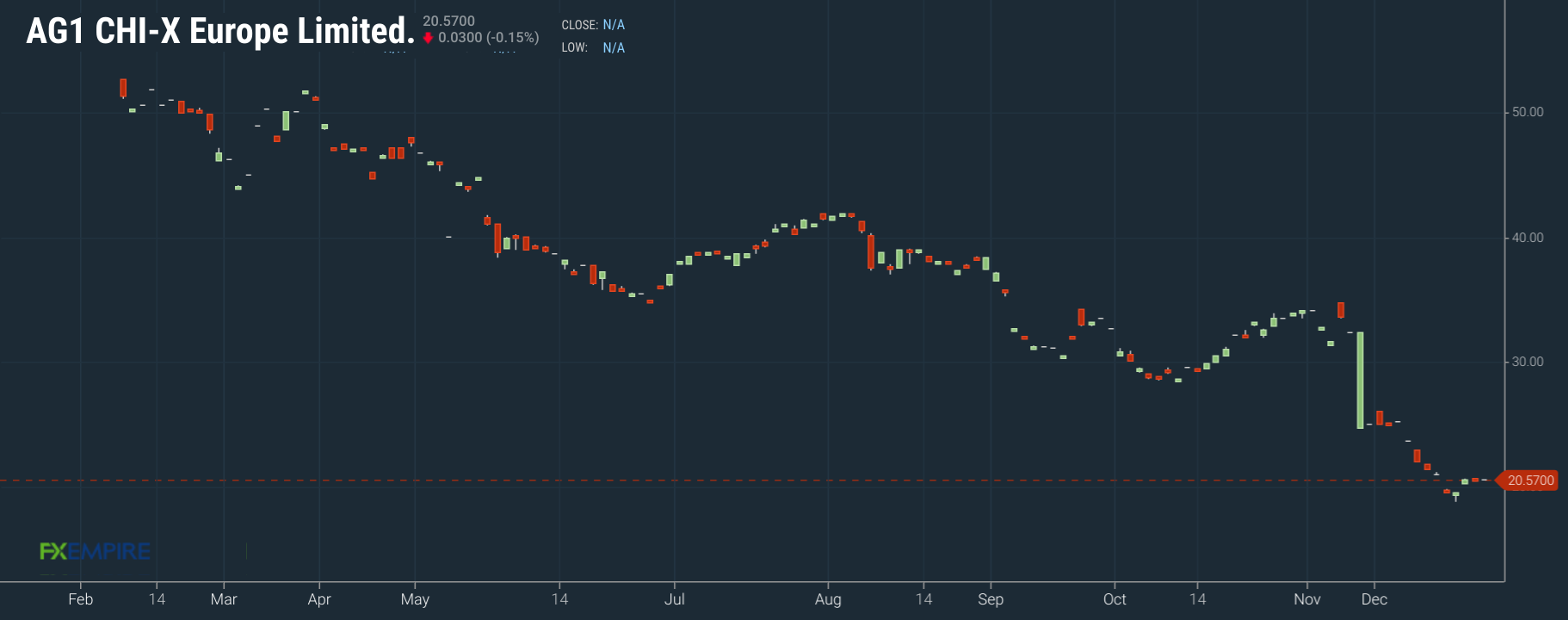Click the 40.00 price axis label

1528,238
